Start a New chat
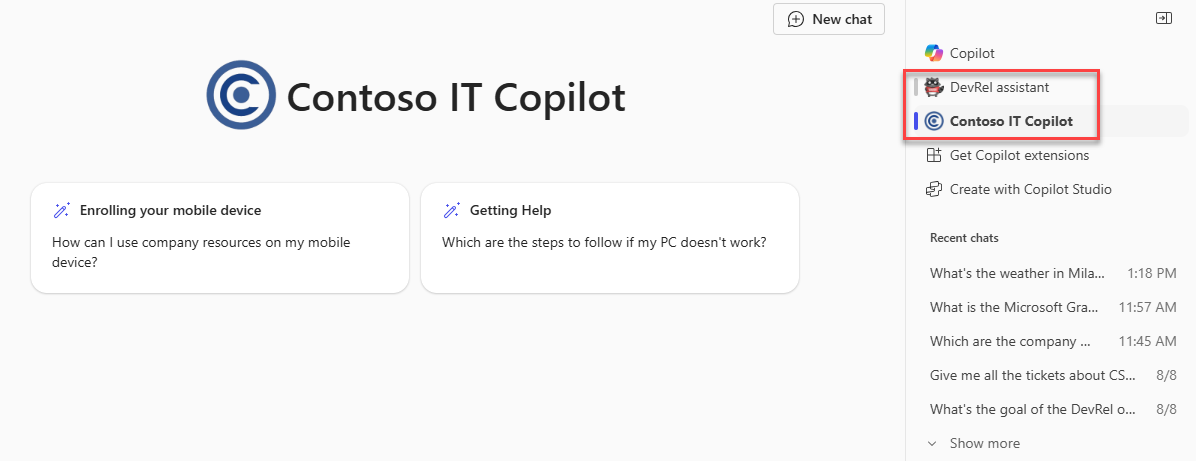Viewport: 1196px width, 461px height. (829, 19)
